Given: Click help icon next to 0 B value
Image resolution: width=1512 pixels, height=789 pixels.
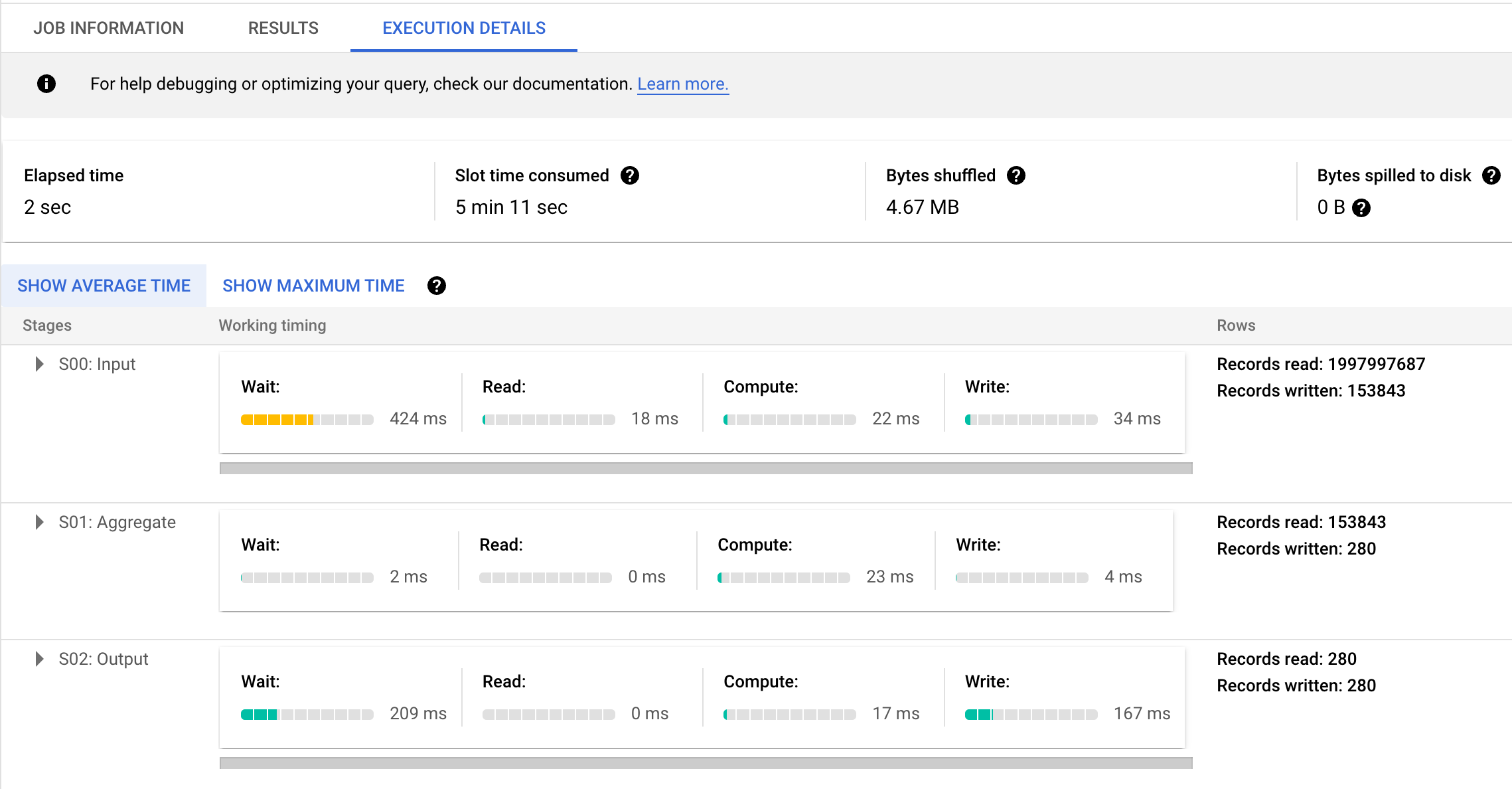Looking at the screenshot, I should [1361, 208].
